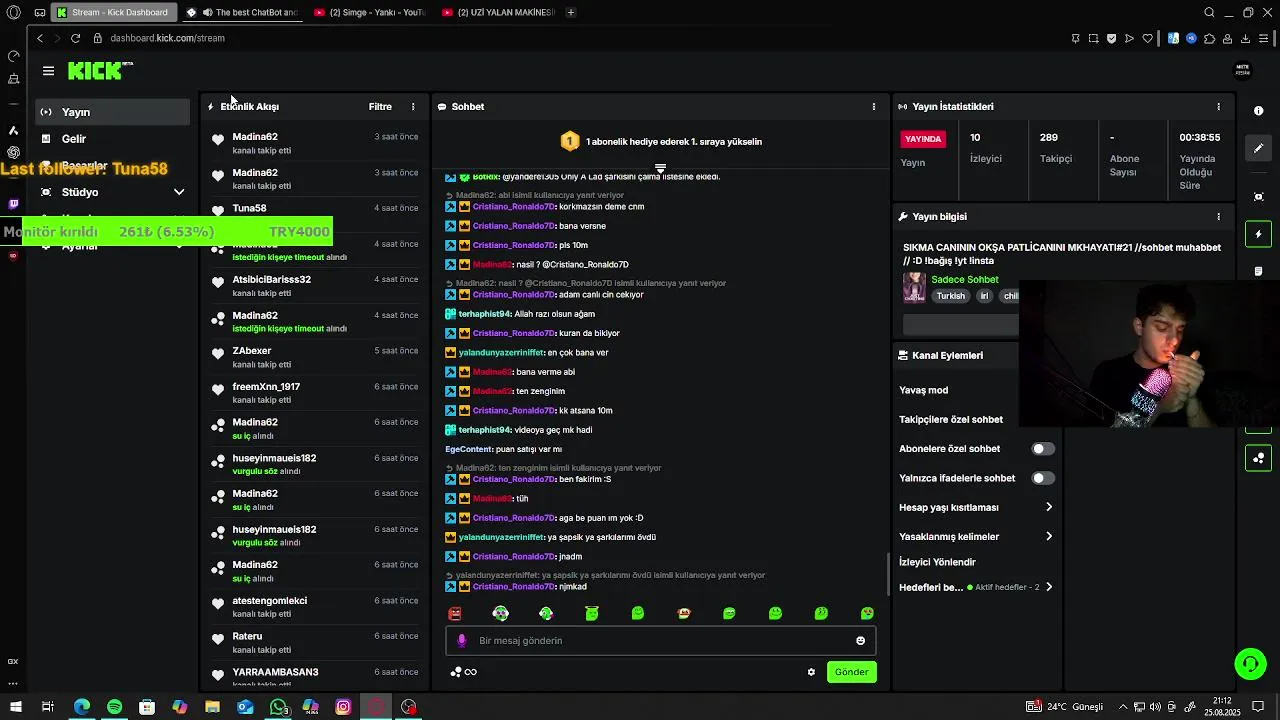Open WhatsApp from the taskbar
Screen dimensions: 1280x720
pyautogui.click(x=278, y=707)
